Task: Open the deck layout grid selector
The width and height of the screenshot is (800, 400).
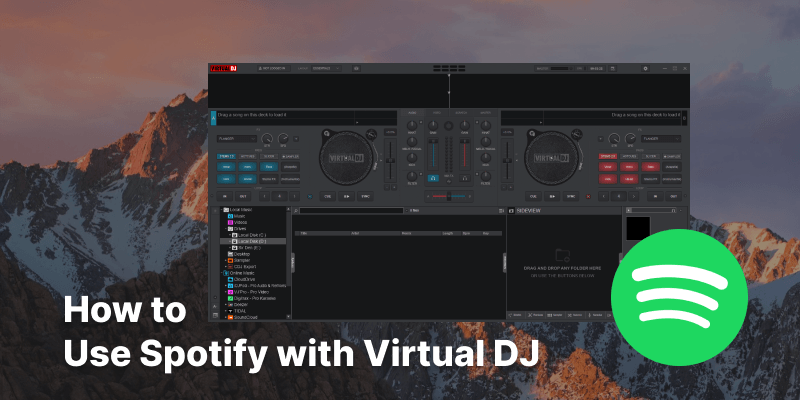Action: [449, 68]
